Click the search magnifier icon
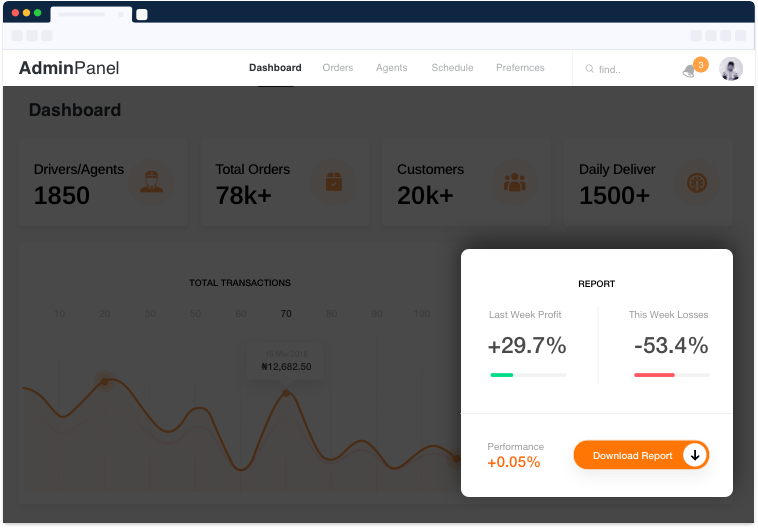 tap(589, 69)
